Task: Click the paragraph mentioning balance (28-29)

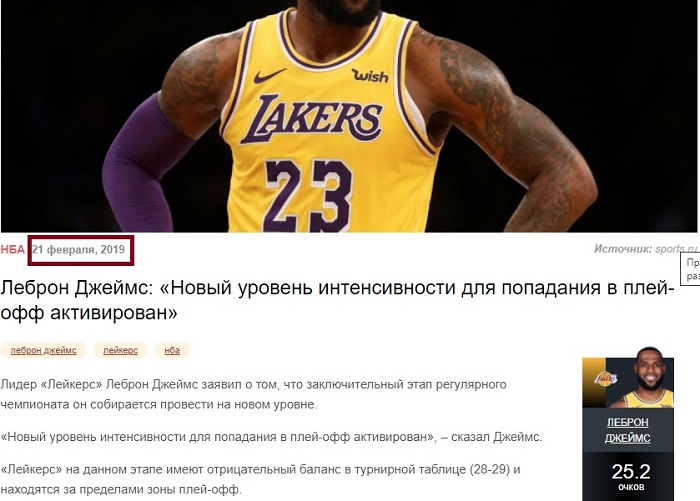Action: pyautogui.click(x=260, y=480)
